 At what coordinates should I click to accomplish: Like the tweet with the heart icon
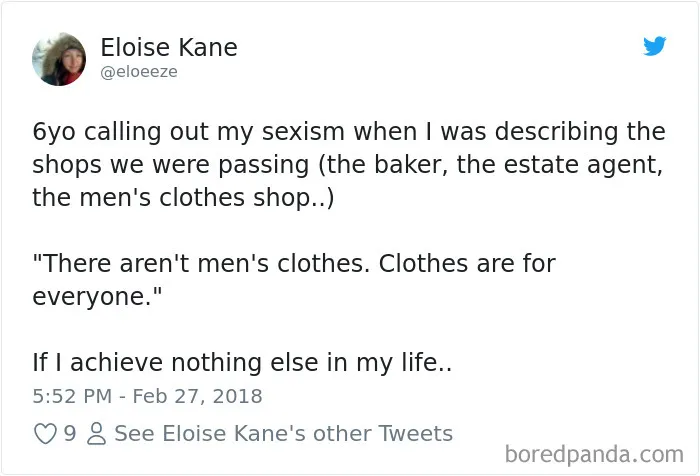(x=45, y=434)
